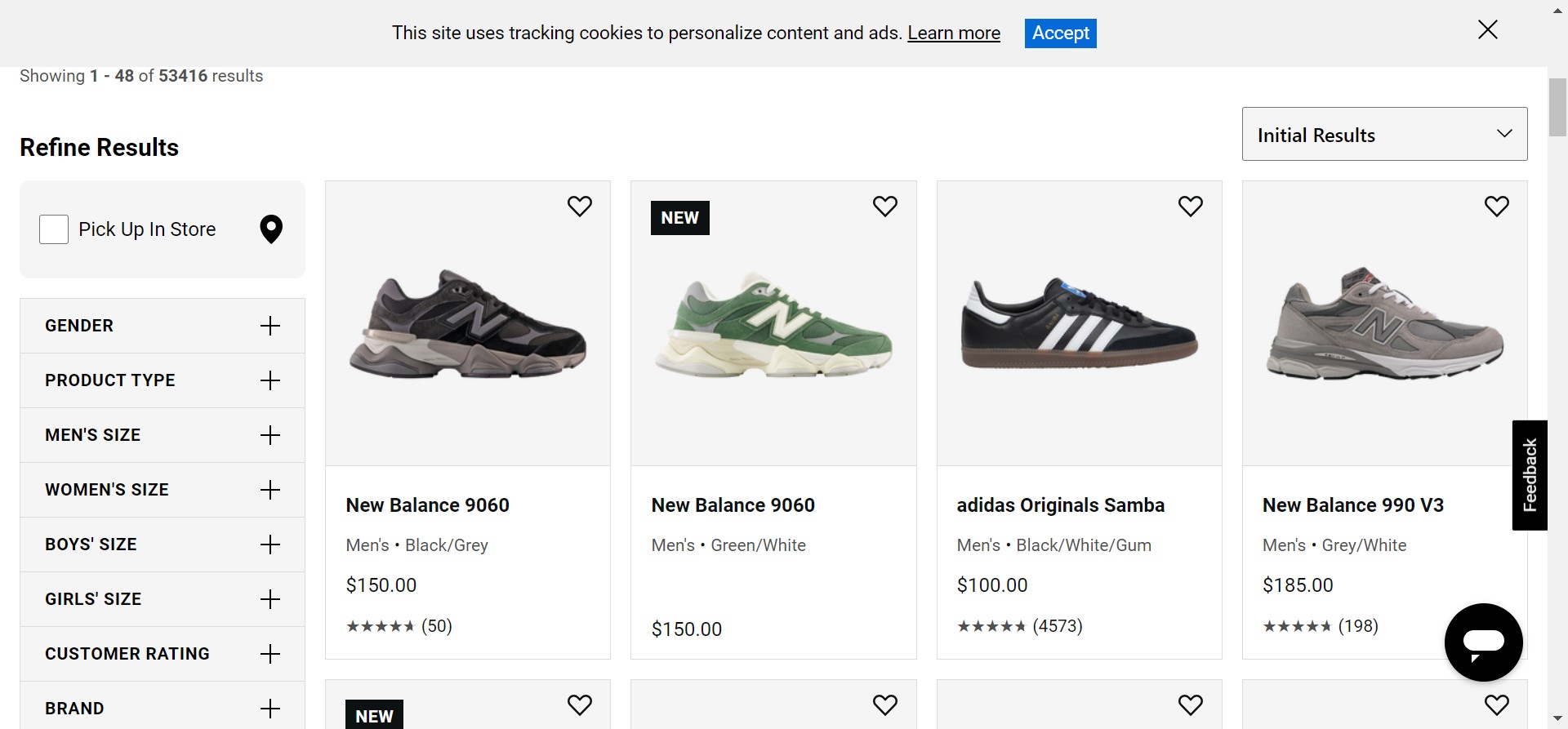1568x729 pixels.
Task: Click the page vertical scrollbar thumb
Action: click(x=1557, y=106)
